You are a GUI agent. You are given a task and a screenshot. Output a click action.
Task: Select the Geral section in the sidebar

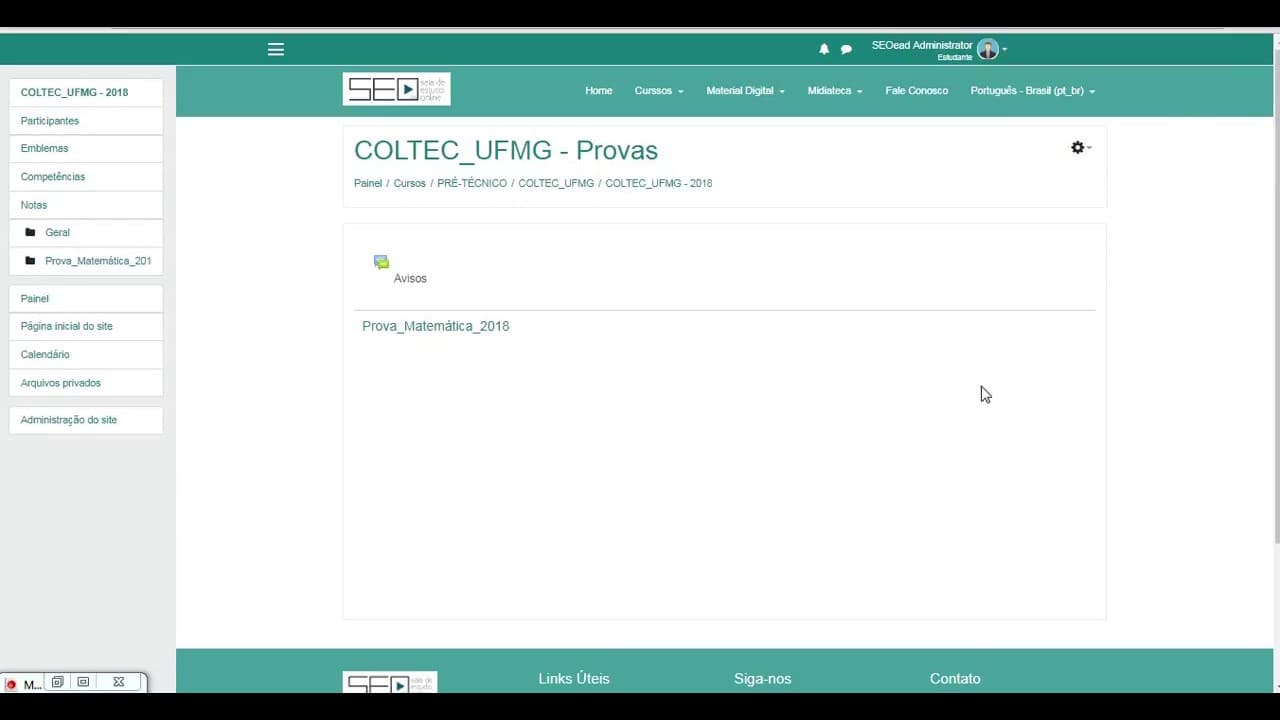(86, 232)
